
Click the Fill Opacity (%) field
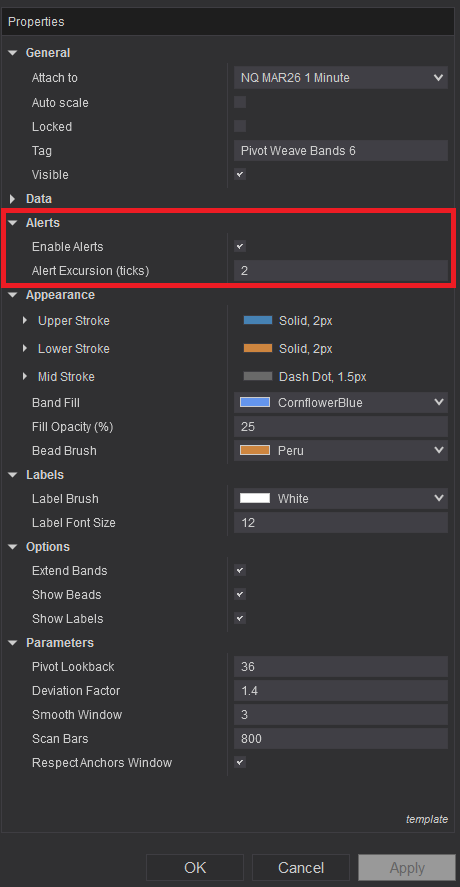(341, 427)
